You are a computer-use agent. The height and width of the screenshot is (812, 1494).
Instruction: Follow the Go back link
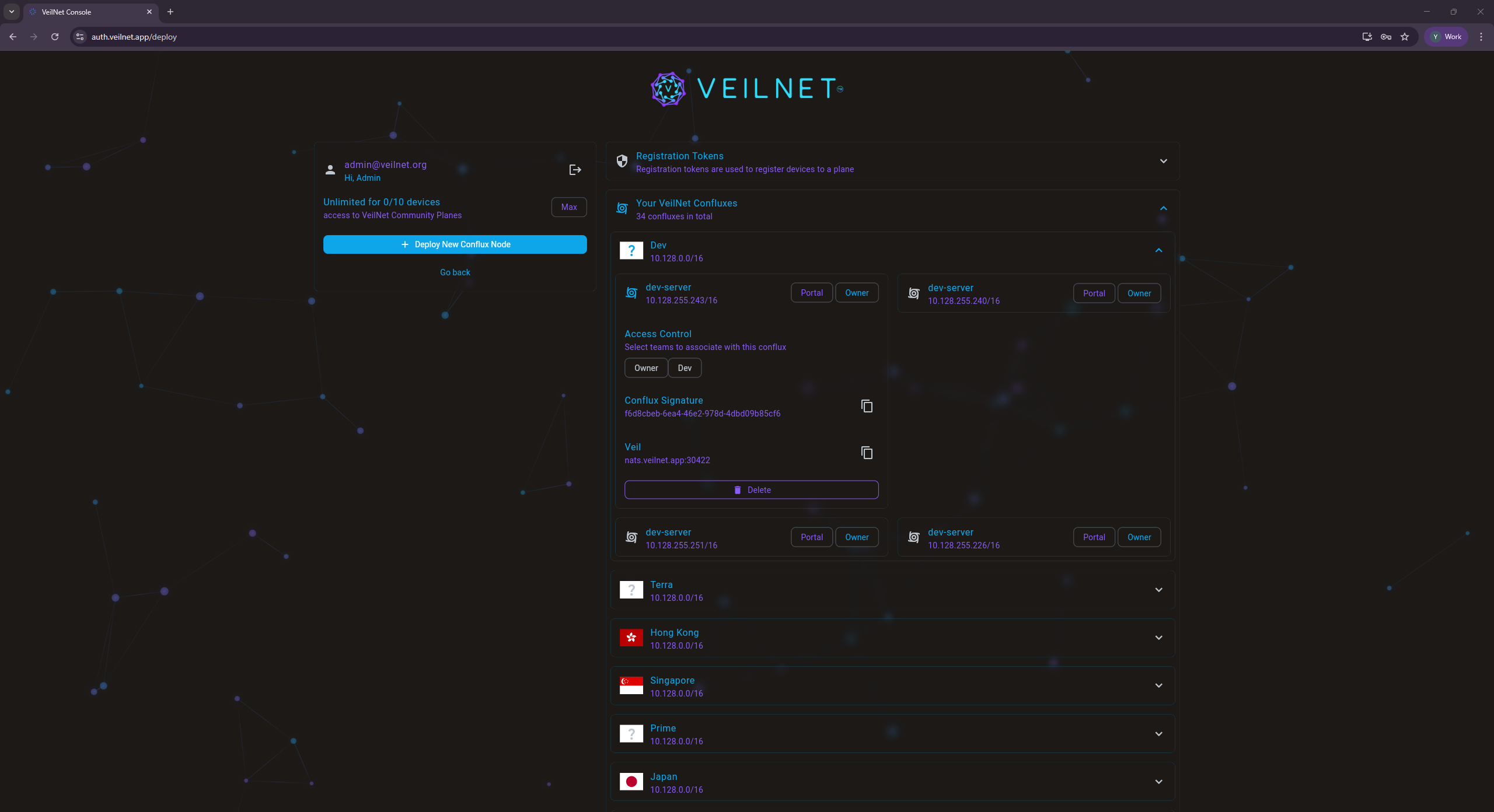(x=455, y=272)
